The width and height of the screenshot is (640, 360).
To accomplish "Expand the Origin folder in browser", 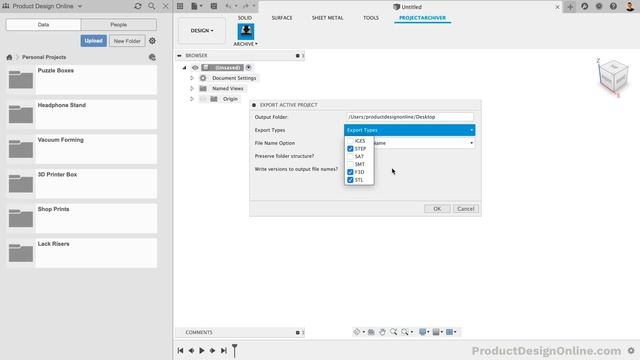I will 191,99.
